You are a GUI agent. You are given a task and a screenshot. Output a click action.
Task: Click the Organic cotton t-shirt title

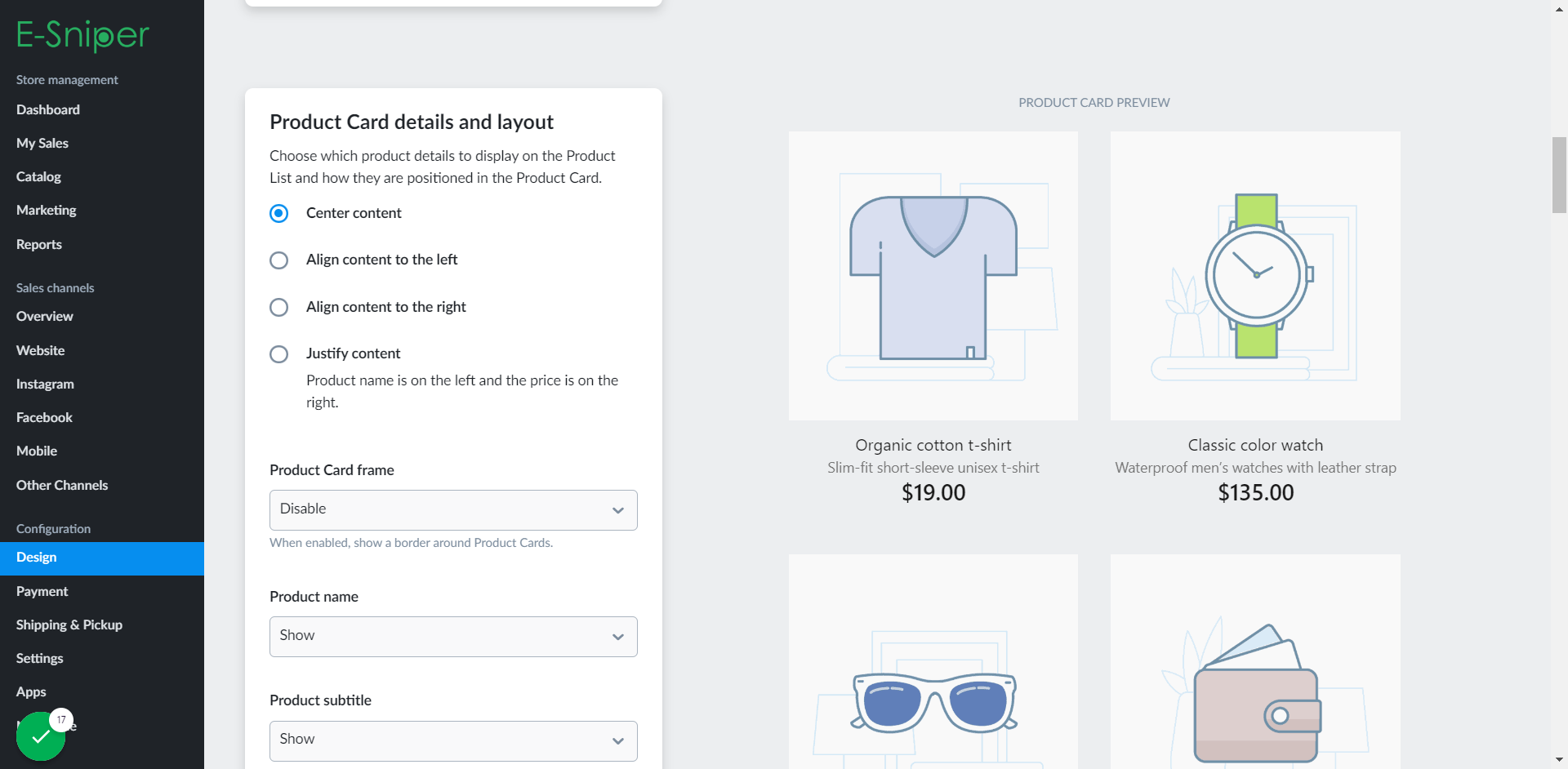[x=933, y=445]
